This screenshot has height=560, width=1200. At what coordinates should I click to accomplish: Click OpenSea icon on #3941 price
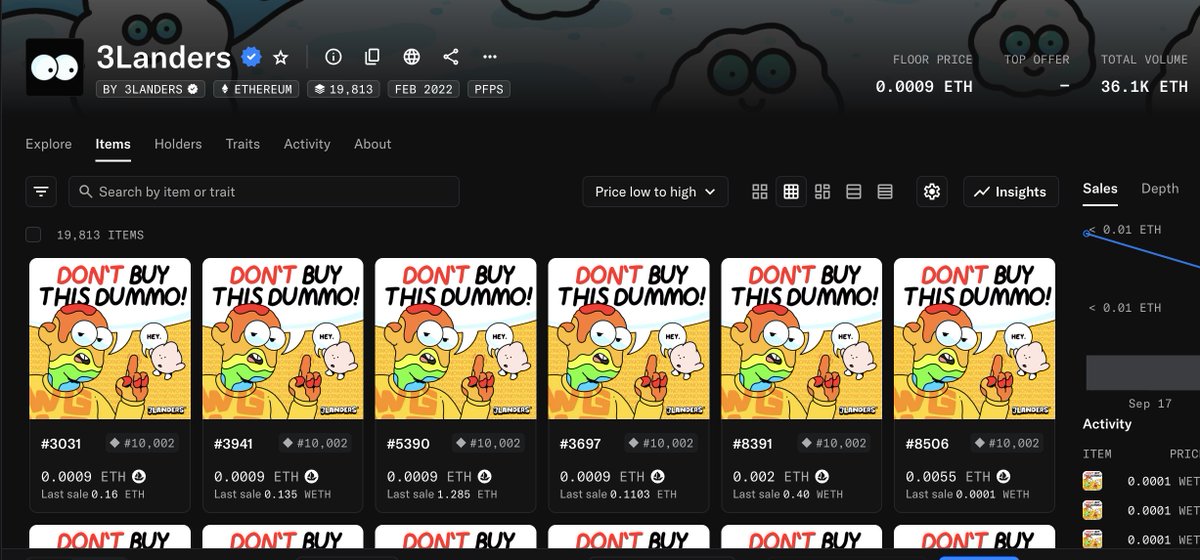click(x=311, y=476)
